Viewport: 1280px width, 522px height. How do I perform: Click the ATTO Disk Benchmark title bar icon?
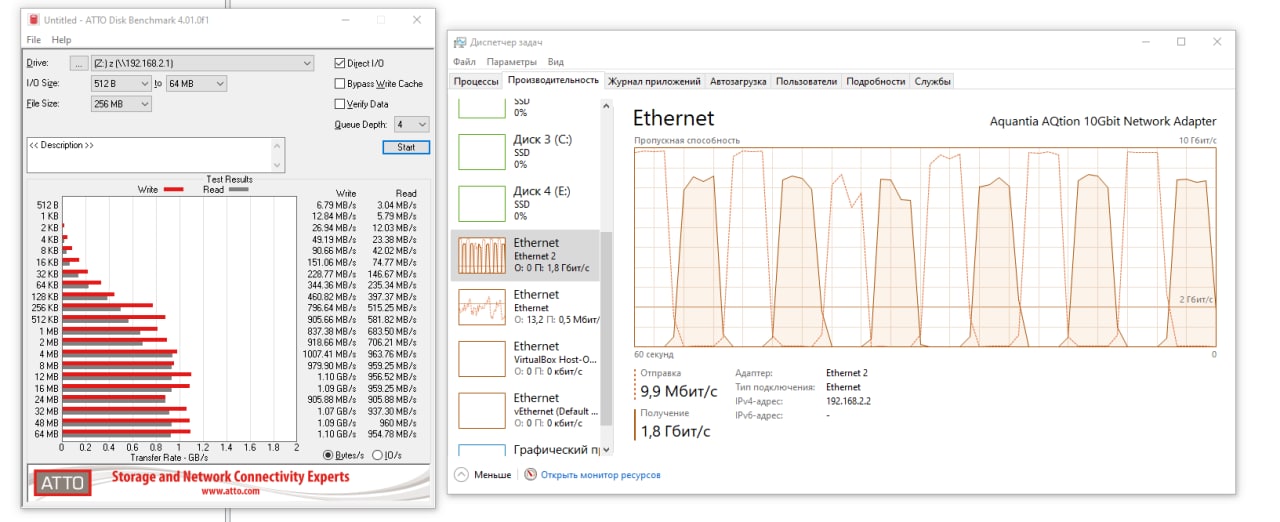pos(34,19)
